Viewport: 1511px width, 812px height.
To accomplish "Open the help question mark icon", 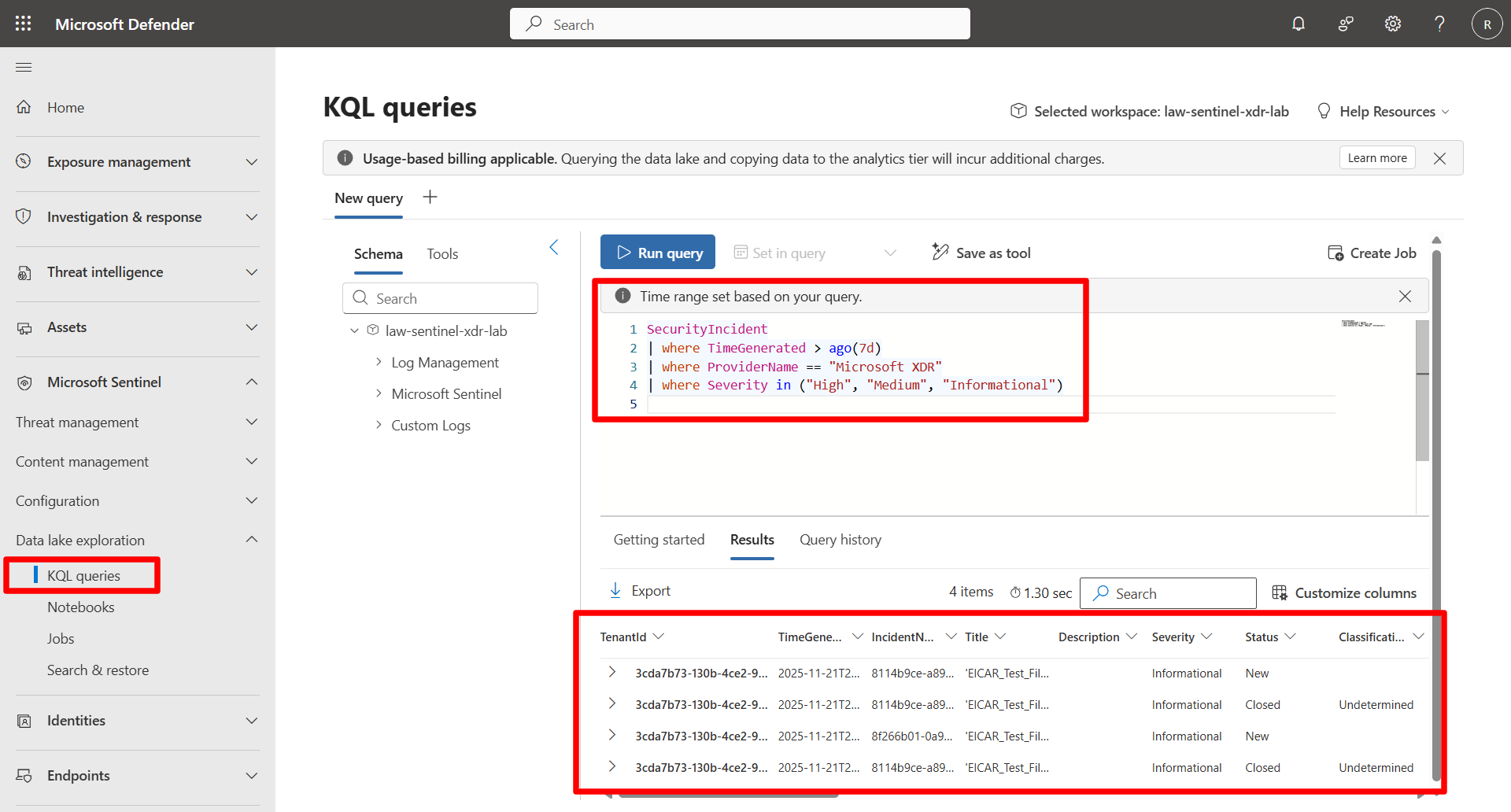I will [1439, 24].
